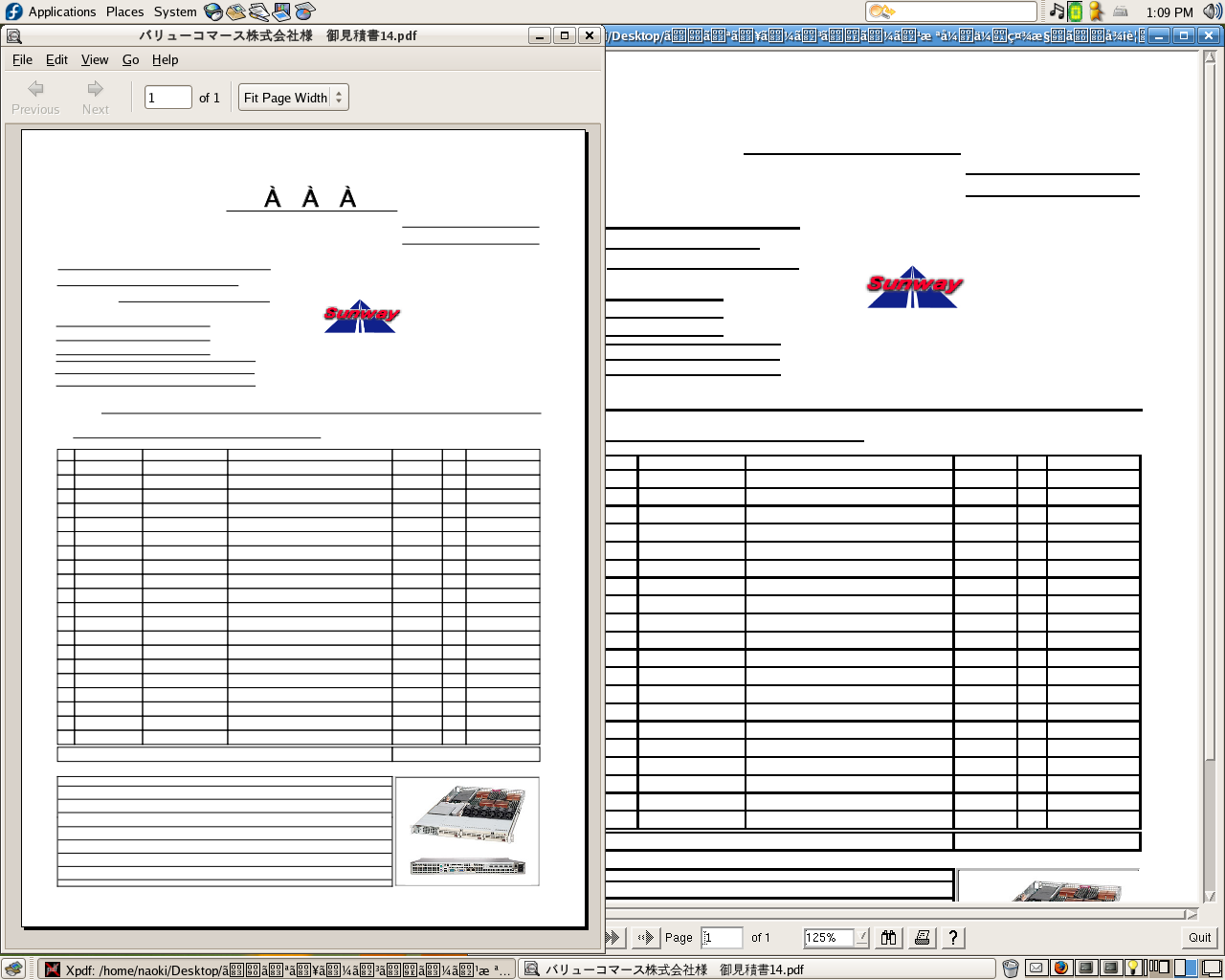
Task: Open the View menu in Evince
Action: click(95, 59)
